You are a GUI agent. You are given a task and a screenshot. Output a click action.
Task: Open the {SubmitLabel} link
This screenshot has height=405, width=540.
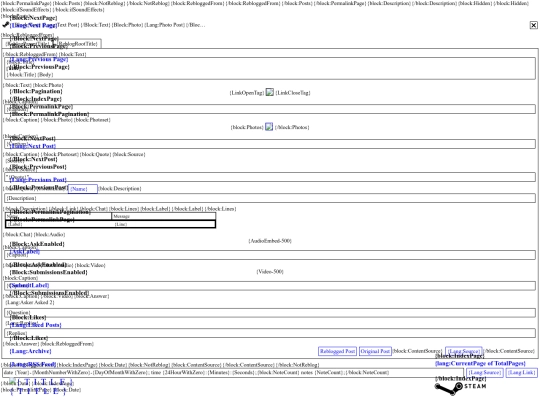click(x=29, y=285)
